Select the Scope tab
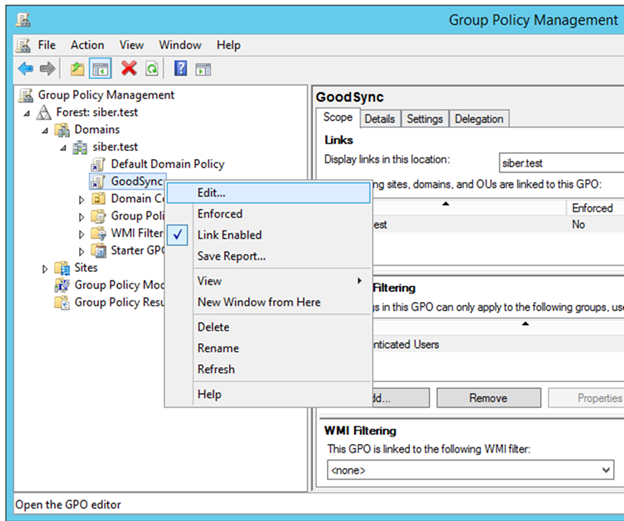This screenshot has width=624, height=521. pyautogui.click(x=338, y=117)
